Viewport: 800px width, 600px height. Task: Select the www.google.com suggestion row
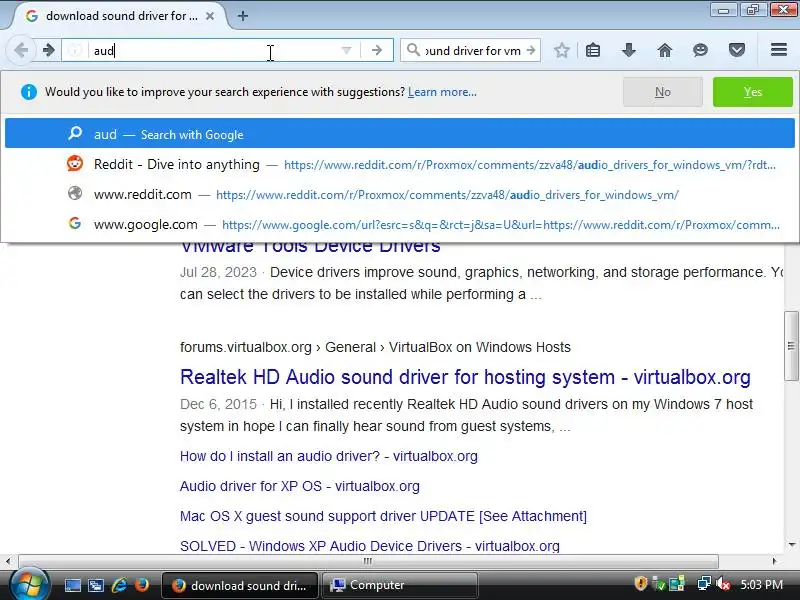pos(400,224)
